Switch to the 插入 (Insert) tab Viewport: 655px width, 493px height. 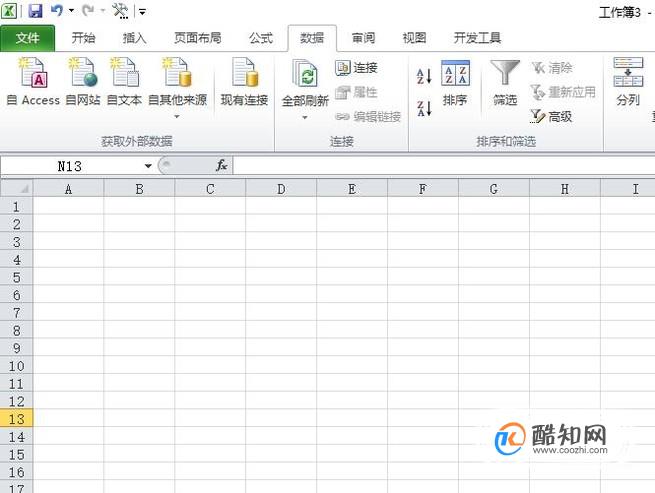click(134, 38)
